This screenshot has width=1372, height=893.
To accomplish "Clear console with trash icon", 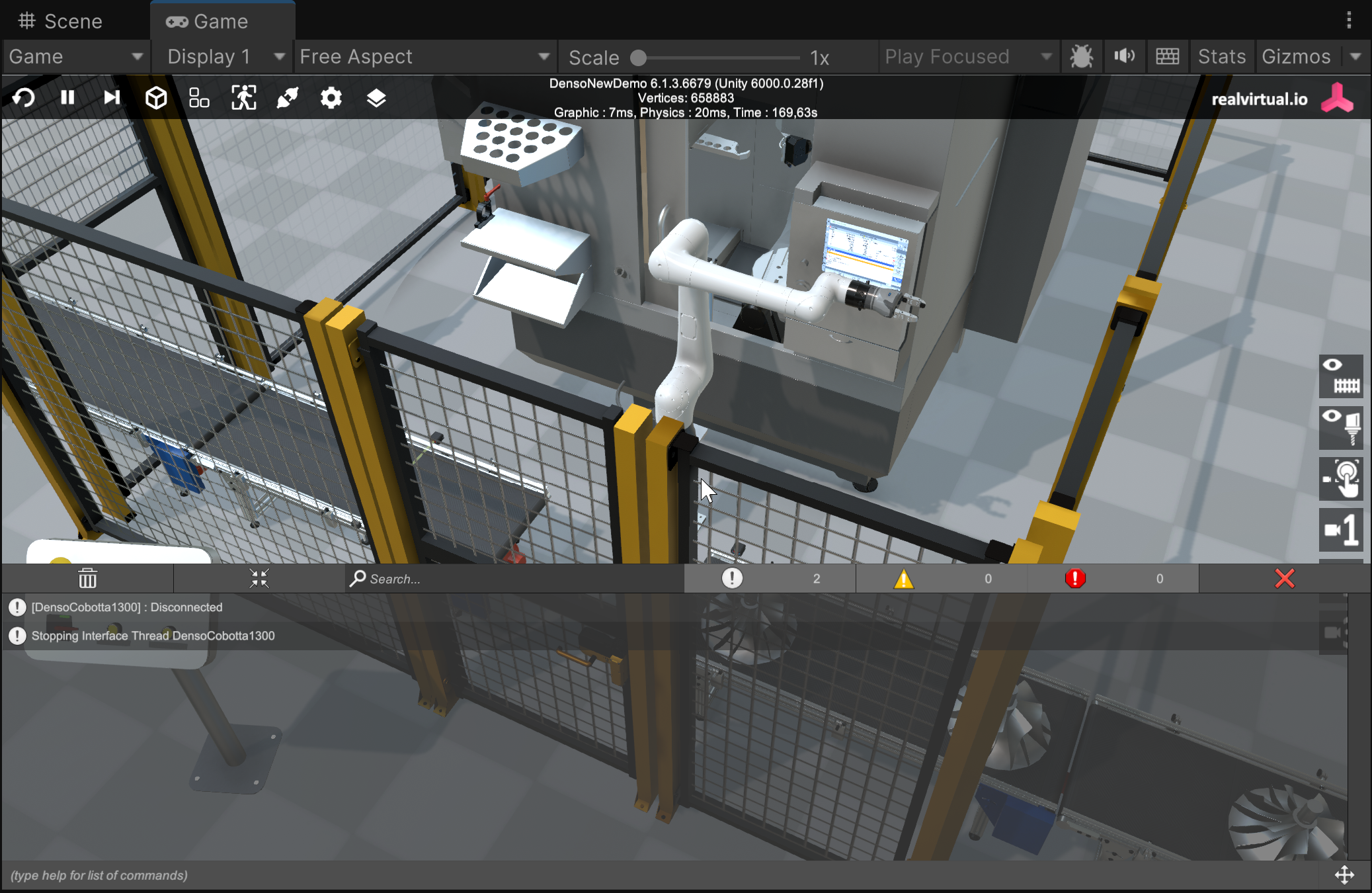I will [x=87, y=579].
